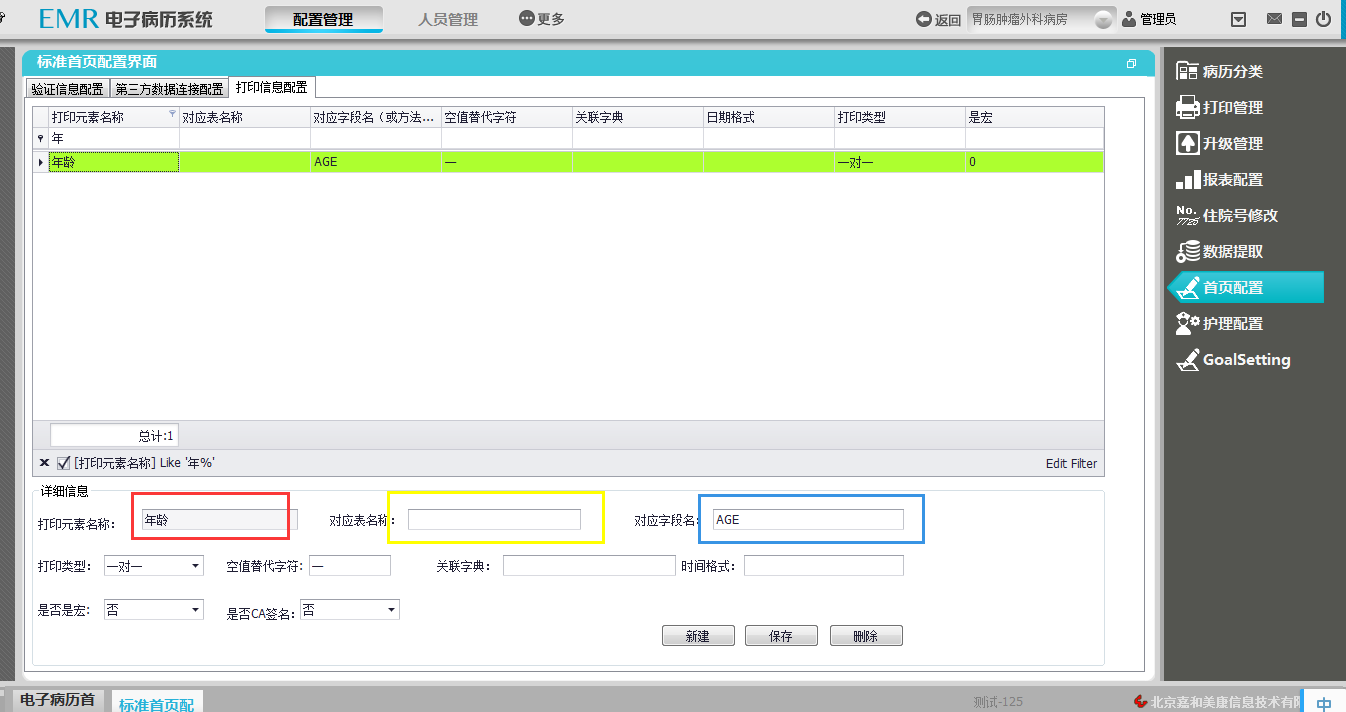Click the 空值替代字符 input field
Image resolution: width=1346 pixels, height=712 pixels.
click(x=350, y=566)
